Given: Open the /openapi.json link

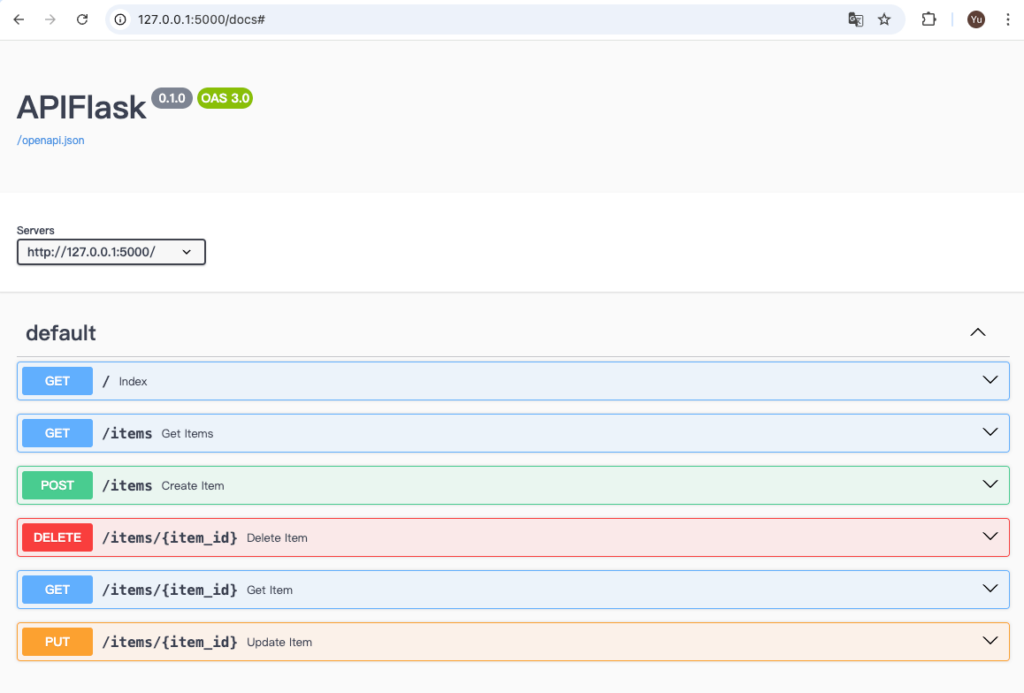Looking at the screenshot, I should pos(51,140).
